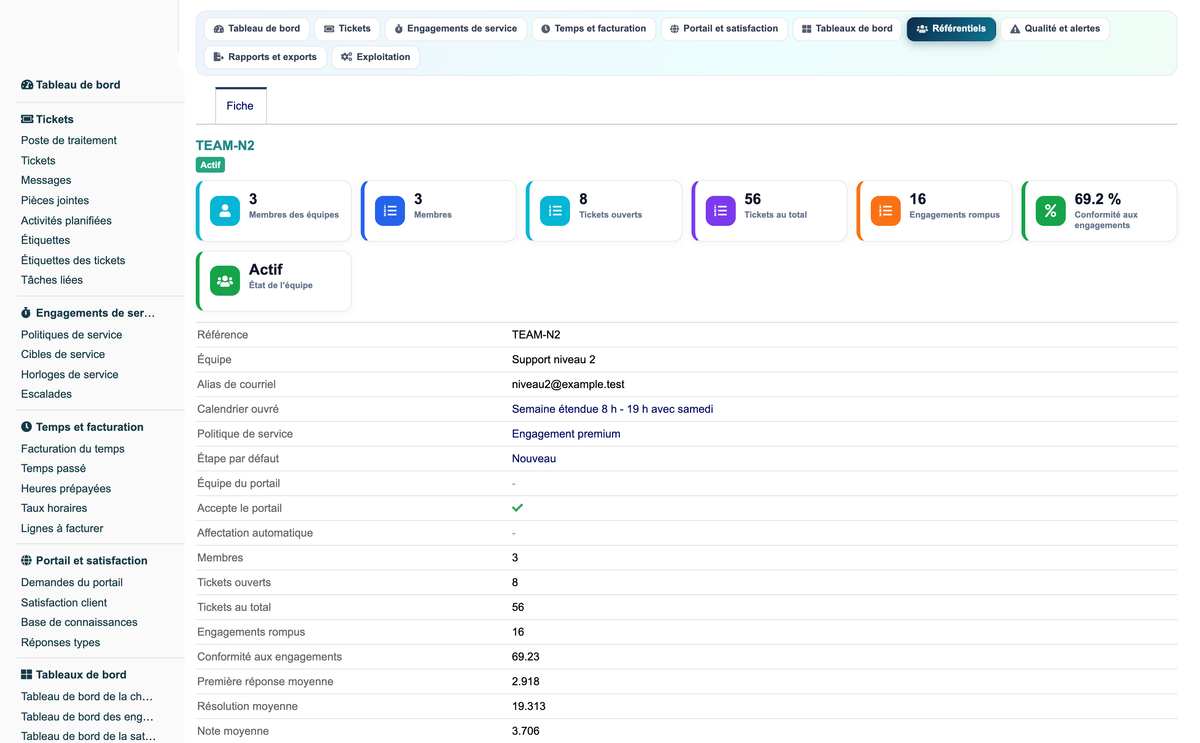Open the Engagement premium policy link
The width and height of the screenshot is (1200, 743).
(x=566, y=434)
